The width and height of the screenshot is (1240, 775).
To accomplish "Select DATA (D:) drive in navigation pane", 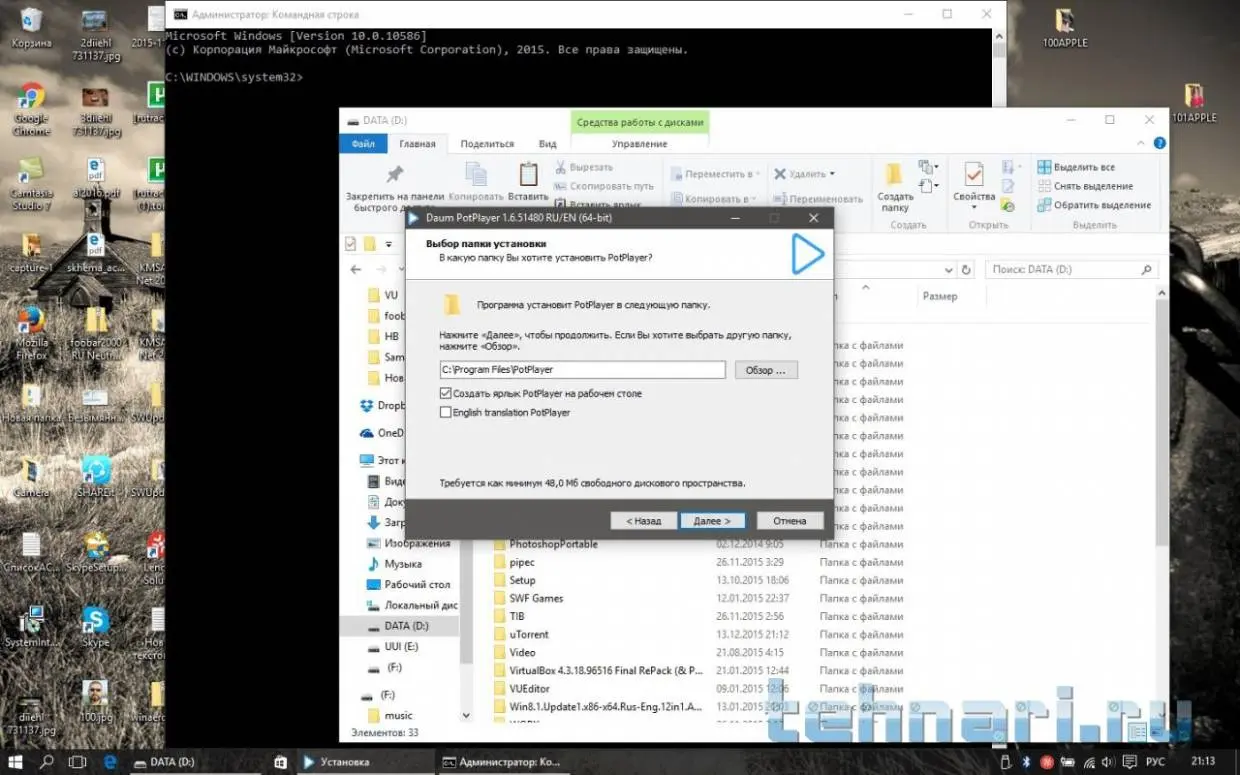I will [x=400, y=626].
